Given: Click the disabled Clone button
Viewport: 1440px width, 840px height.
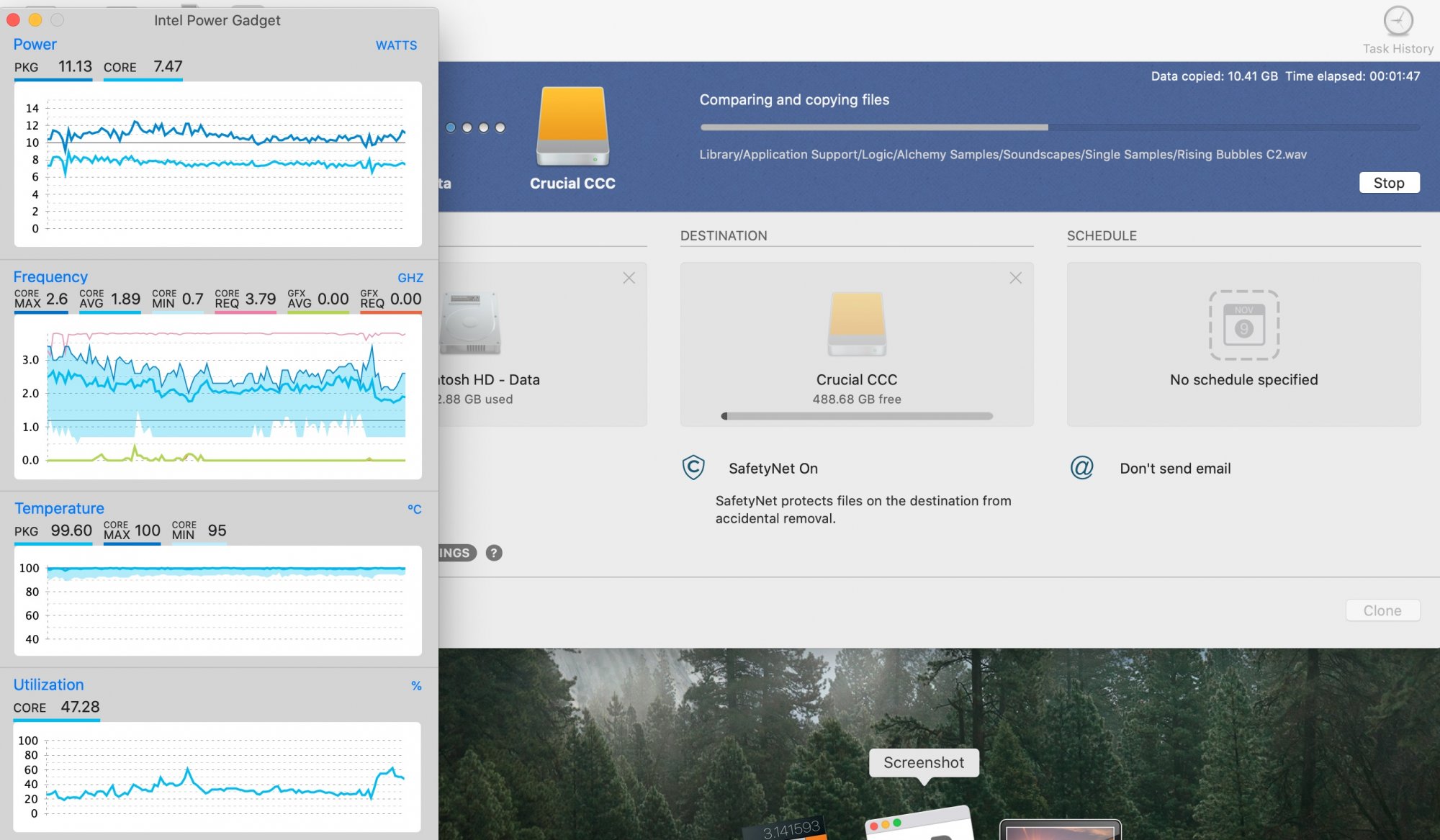Looking at the screenshot, I should pyautogui.click(x=1382, y=610).
